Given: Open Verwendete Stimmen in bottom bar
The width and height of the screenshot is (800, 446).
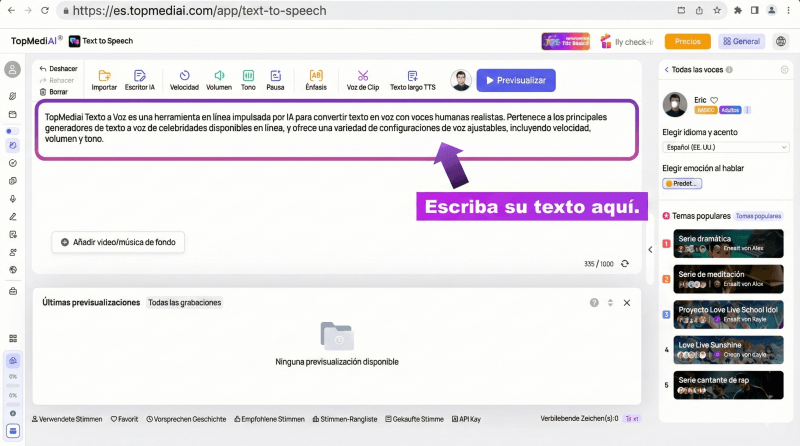Looking at the screenshot, I should pos(67,419).
